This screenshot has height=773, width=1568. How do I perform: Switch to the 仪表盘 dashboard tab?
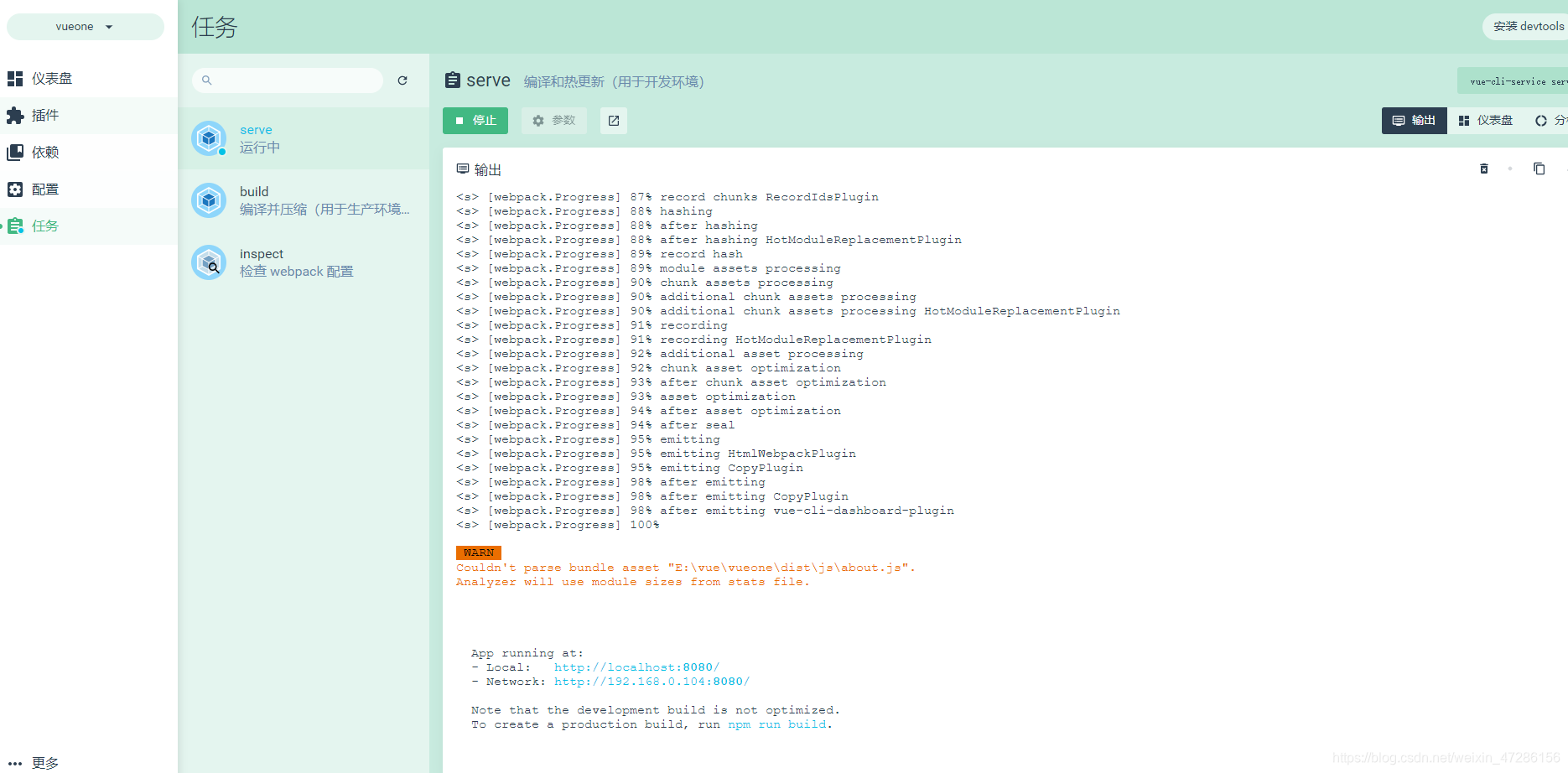(1486, 121)
